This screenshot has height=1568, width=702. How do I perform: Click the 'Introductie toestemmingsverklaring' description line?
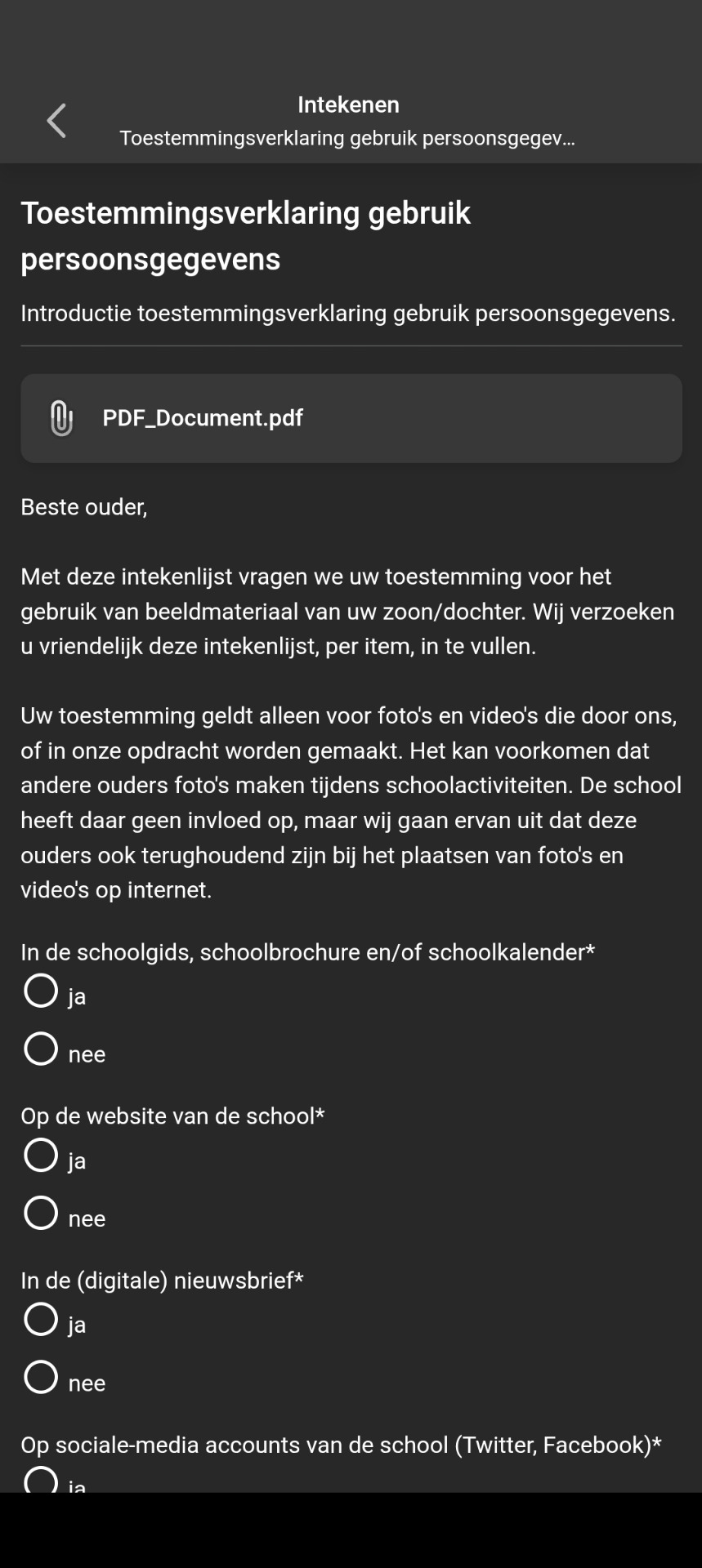pos(348,314)
